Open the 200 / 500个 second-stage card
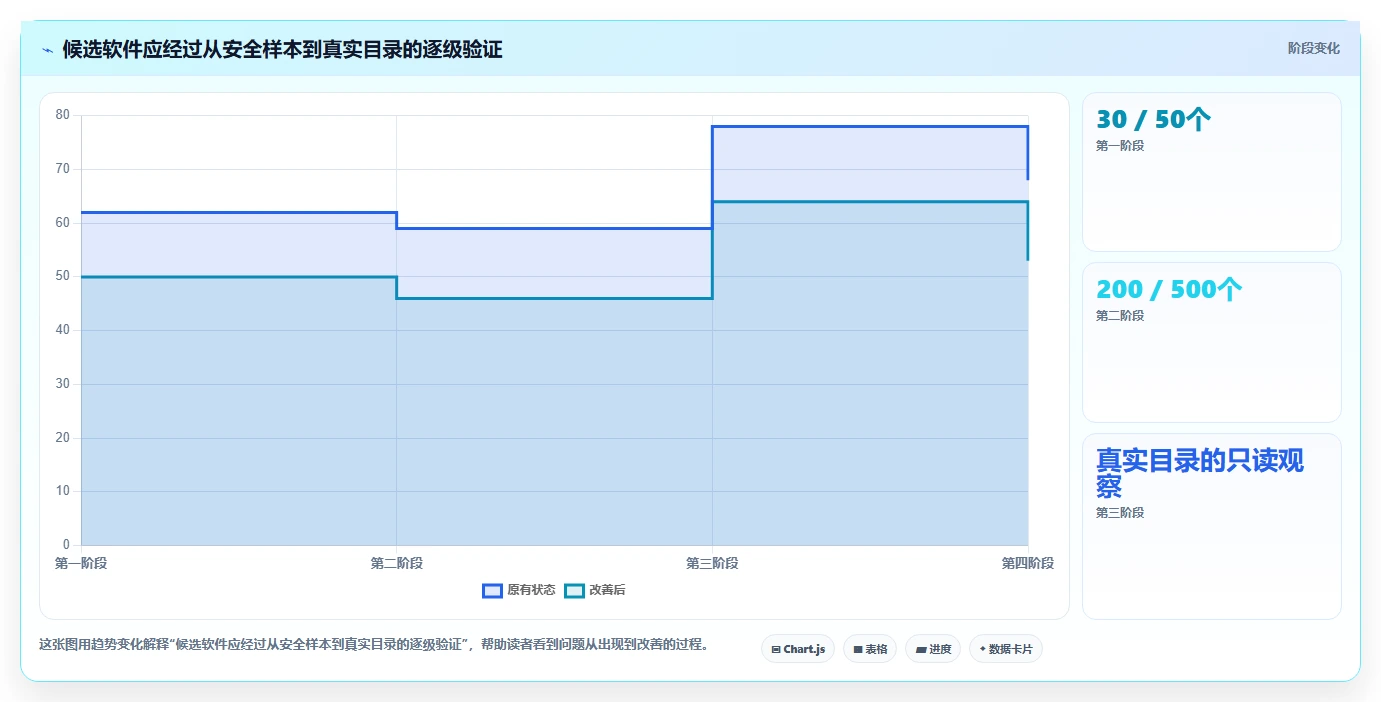This screenshot has height=702, width=1381. click(1211, 342)
